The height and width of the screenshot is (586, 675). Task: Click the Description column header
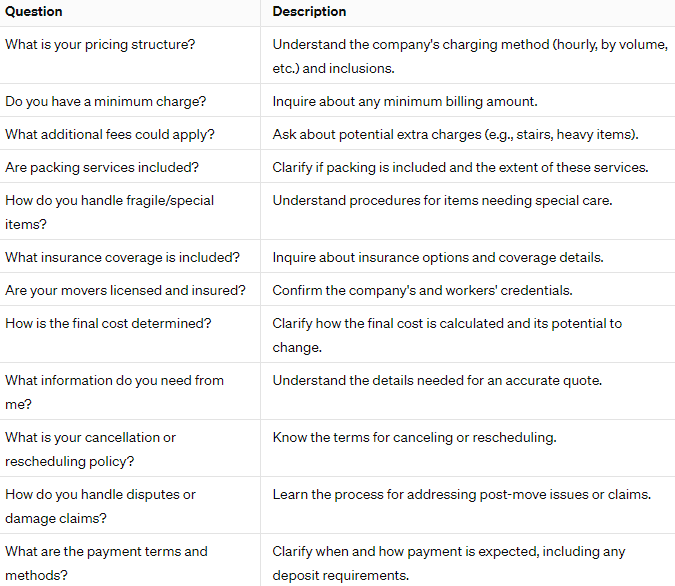point(309,12)
